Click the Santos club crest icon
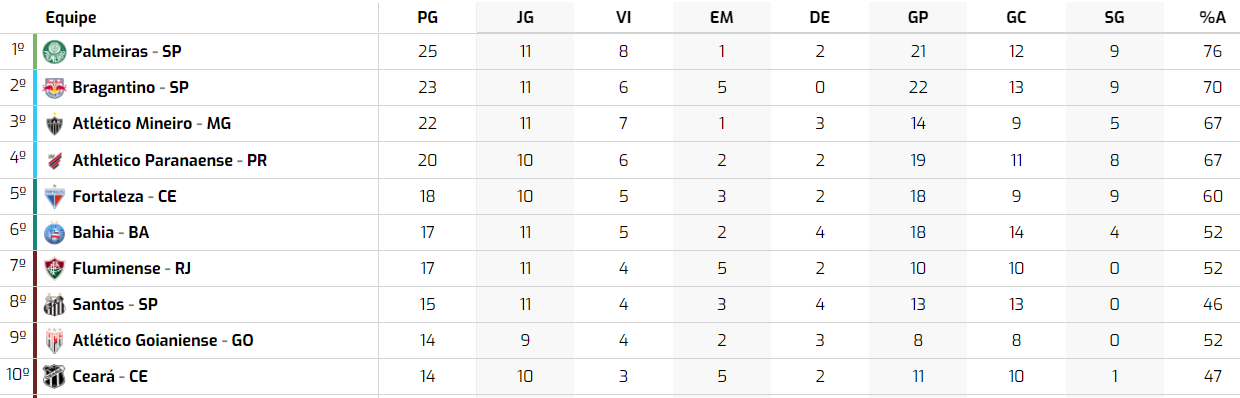The image size is (1240, 398). point(54,304)
